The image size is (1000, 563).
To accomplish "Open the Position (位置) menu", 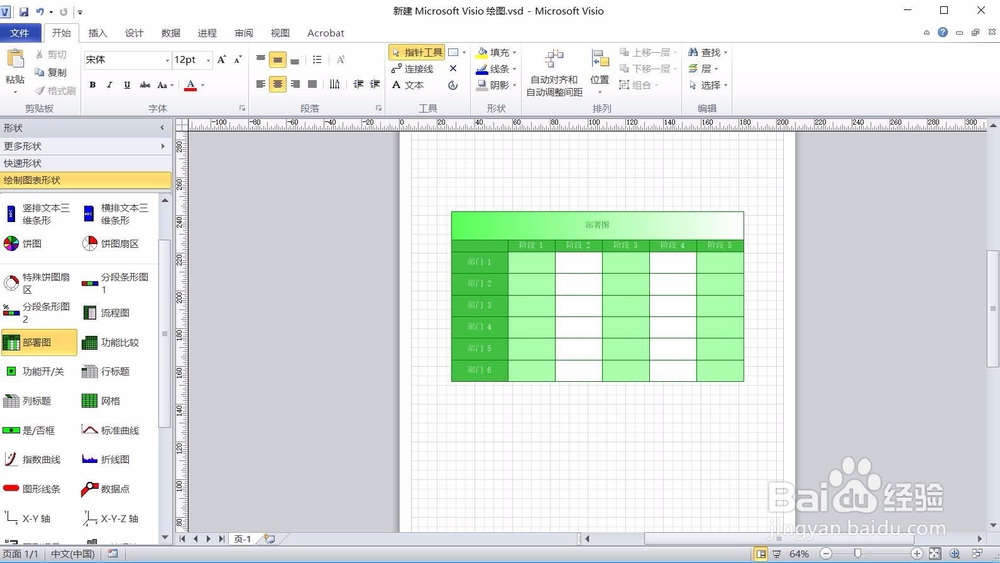I will (599, 73).
